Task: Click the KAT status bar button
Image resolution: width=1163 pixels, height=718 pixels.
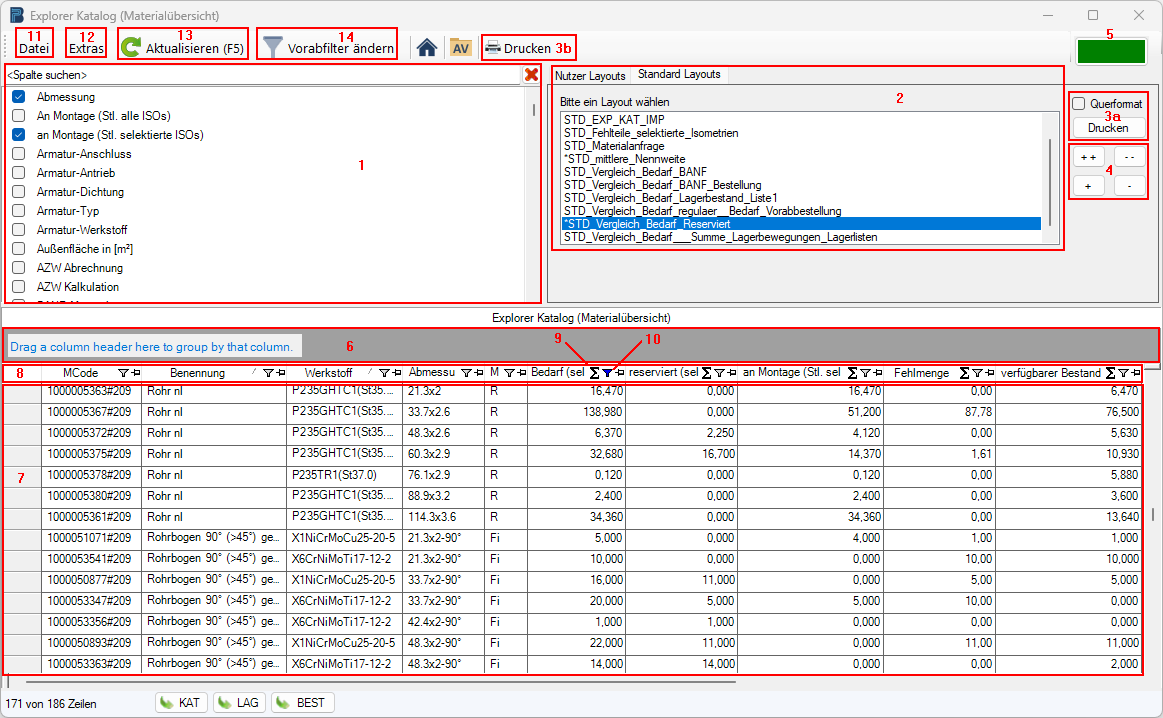Action: 181,703
